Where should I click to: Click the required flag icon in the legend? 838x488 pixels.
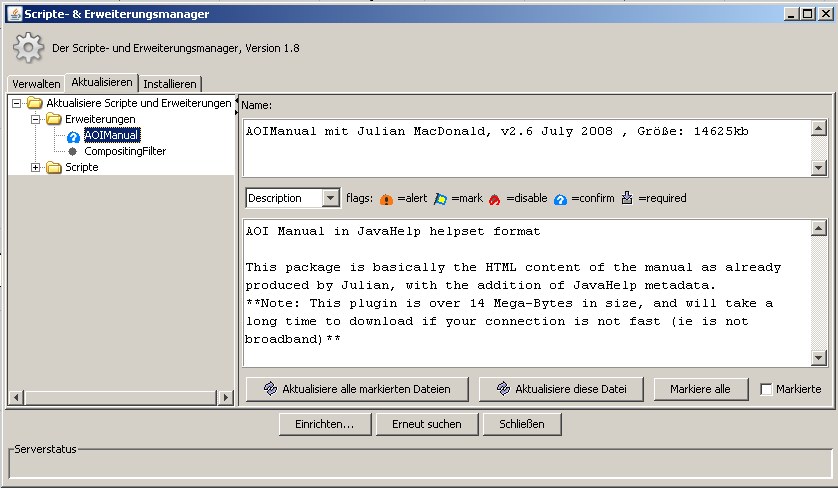click(x=627, y=198)
